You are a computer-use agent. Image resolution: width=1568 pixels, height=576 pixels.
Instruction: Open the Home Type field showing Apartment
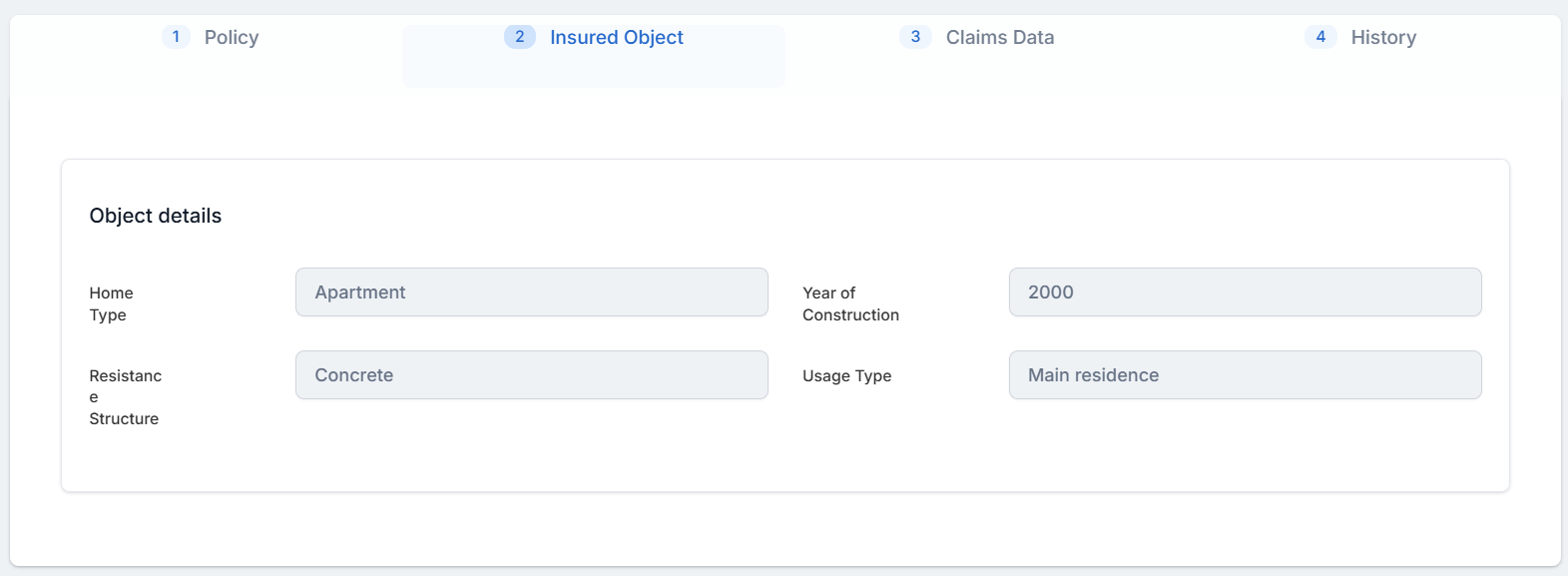click(531, 292)
